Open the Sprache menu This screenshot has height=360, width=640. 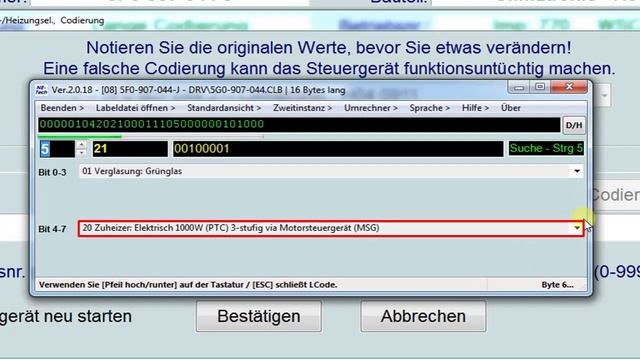[429, 108]
